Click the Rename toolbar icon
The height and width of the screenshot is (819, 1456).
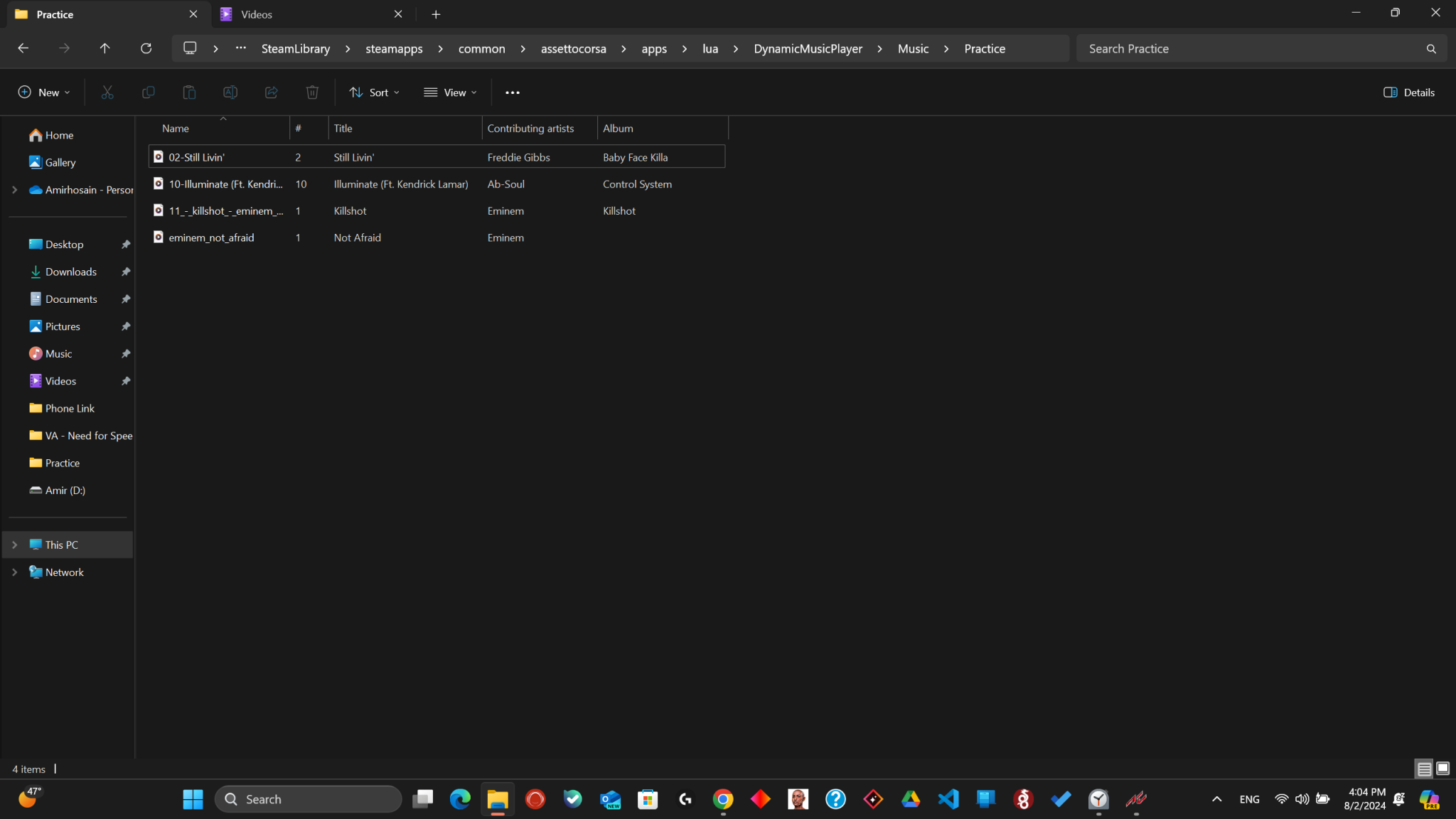click(x=230, y=92)
